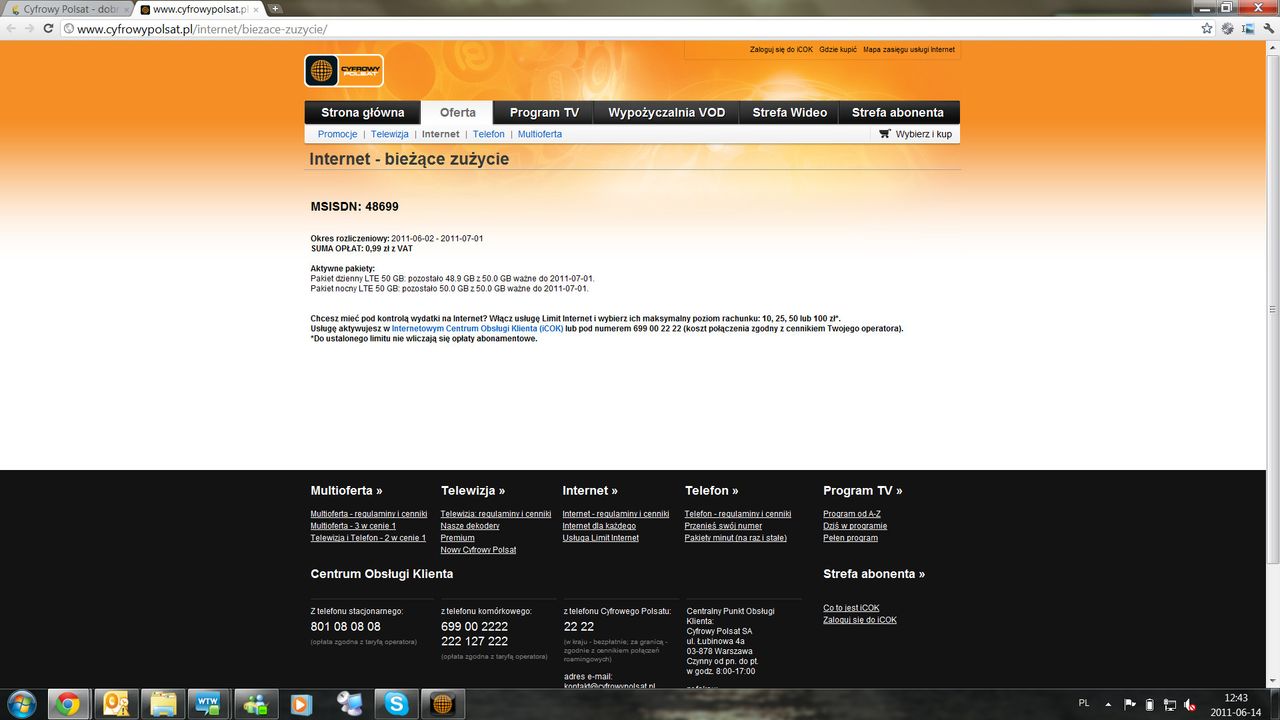The image size is (1280, 720).
Task: Open Pakiety minut (na raz i stałe) link
Action: click(x=735, y=538)
